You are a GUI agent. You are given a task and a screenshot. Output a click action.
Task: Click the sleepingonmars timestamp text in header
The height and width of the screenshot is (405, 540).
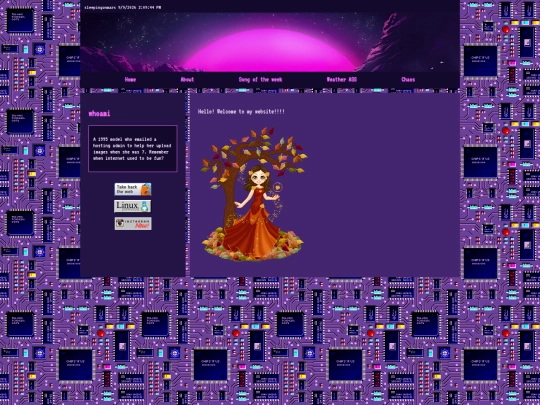coord(123,7)
